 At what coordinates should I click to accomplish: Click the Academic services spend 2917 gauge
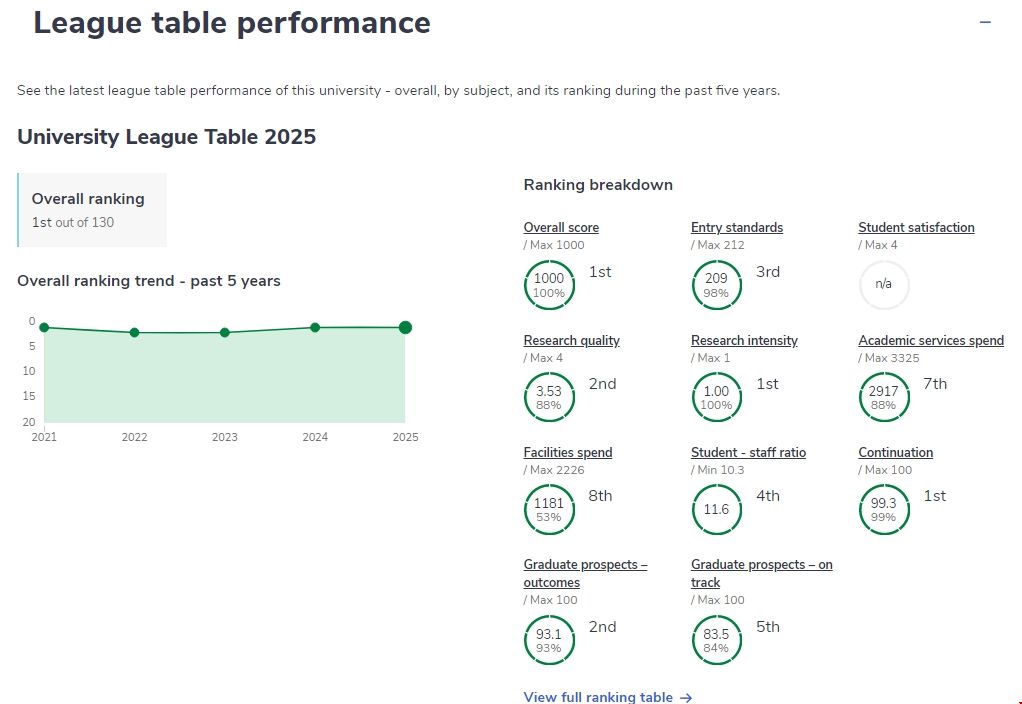click(x=884, y=397)
